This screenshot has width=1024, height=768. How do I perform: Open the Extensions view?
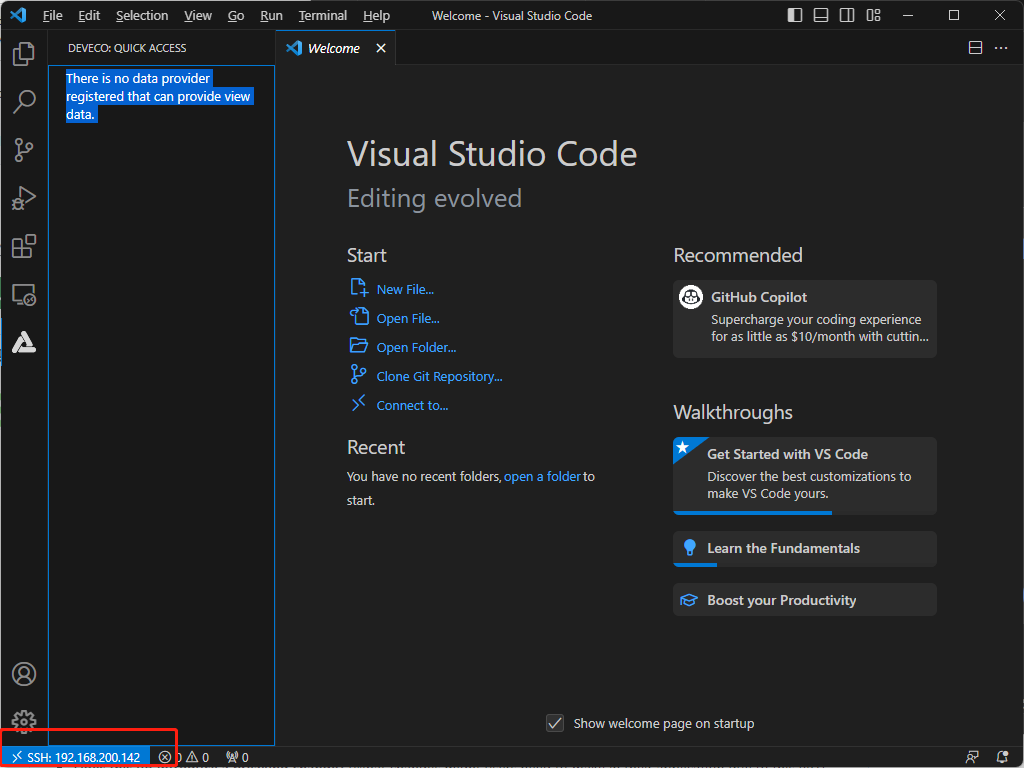(x=24, y=246)
